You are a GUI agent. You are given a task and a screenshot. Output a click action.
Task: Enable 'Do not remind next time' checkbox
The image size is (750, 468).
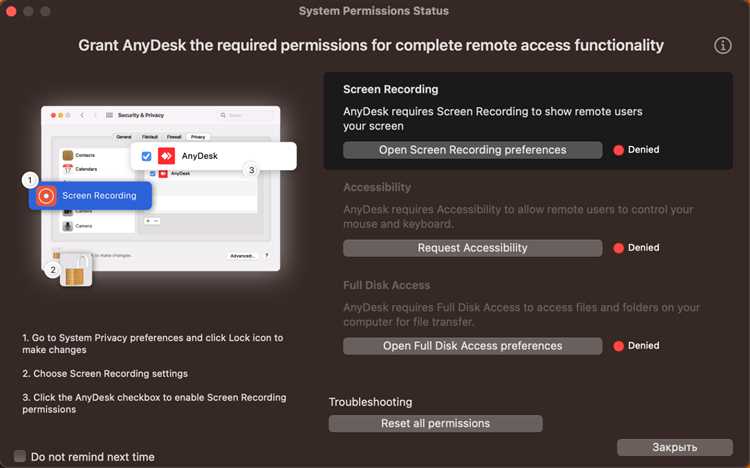coord(20,456)
